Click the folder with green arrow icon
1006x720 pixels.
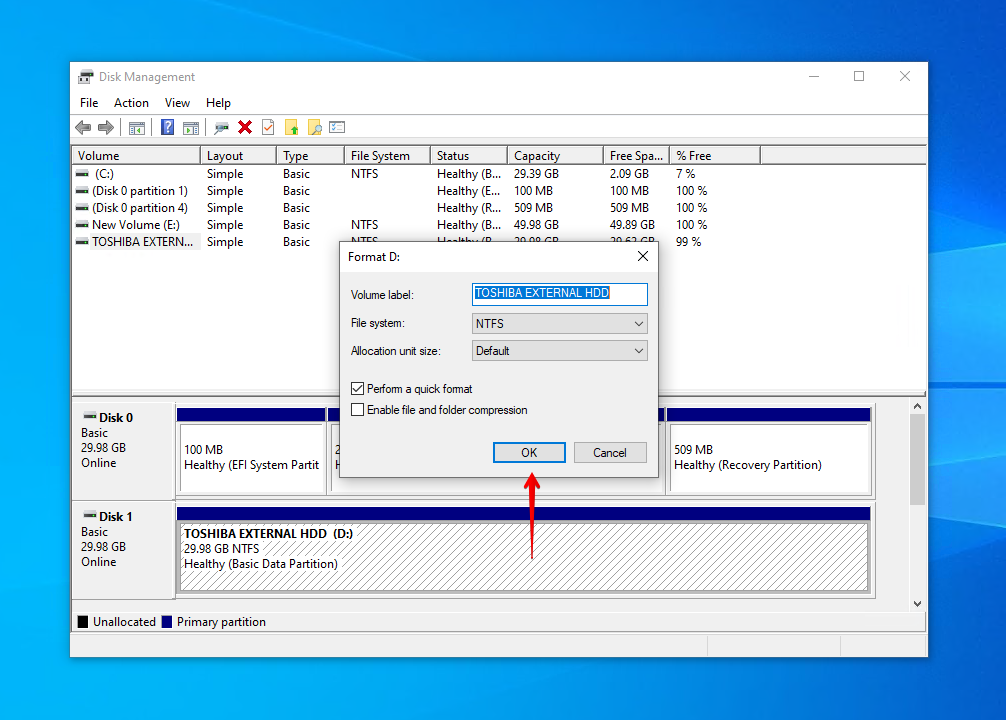(292, 128)
